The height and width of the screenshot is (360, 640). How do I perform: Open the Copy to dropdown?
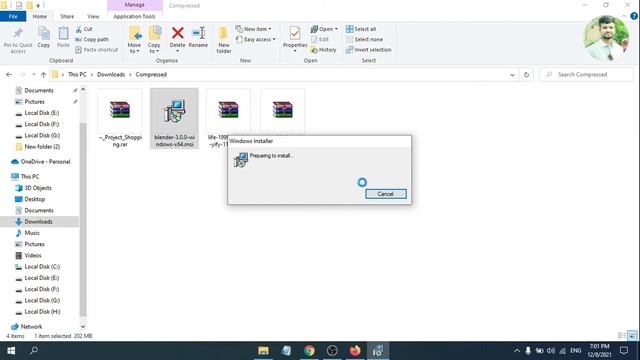tap(154, 40)
